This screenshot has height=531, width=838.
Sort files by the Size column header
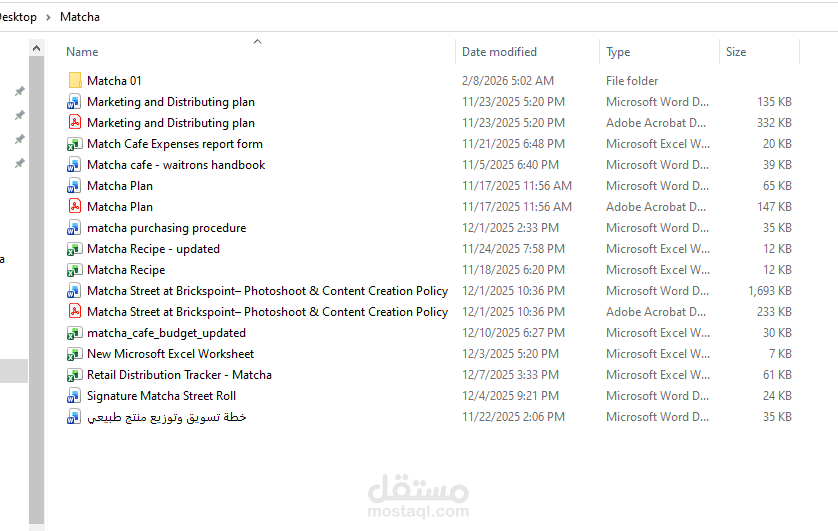coord(736,52)
